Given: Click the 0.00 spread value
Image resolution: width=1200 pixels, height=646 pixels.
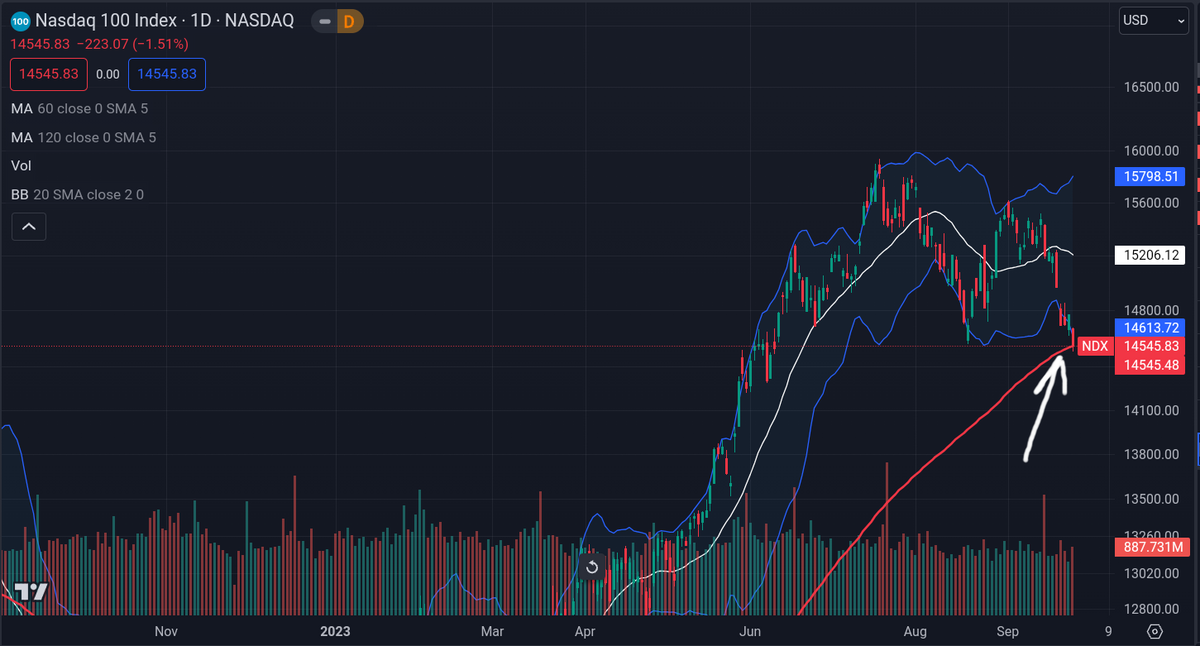Looking at the screenshot, I should pos(107,74).
